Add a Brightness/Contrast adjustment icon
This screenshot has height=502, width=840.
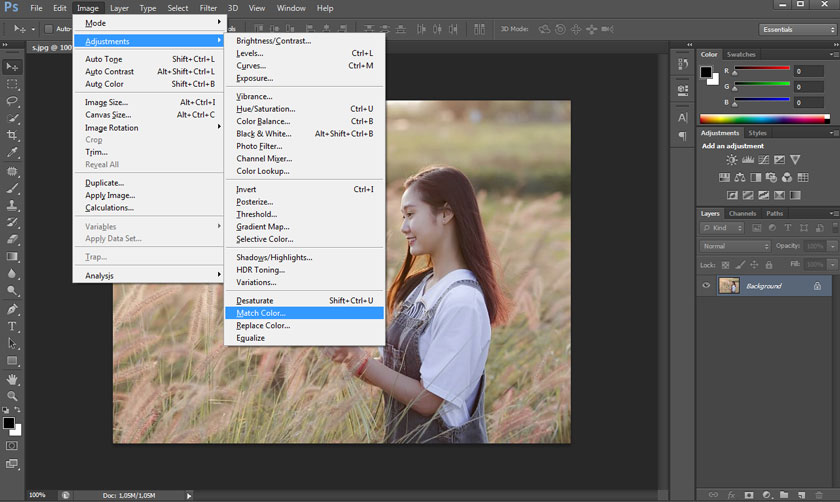point(732,160)
